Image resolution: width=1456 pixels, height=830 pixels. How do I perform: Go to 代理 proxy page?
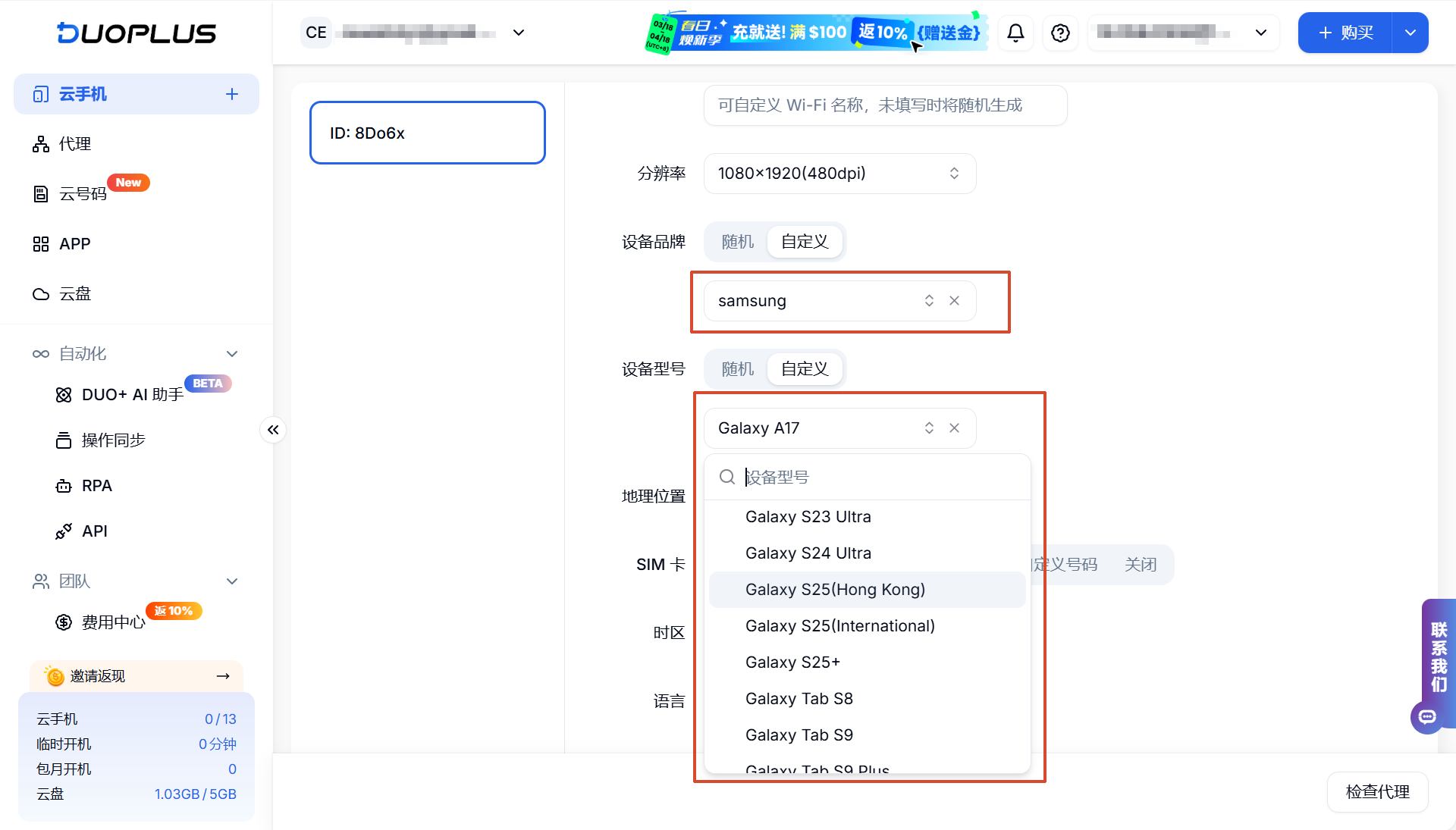click(x=74, y=144)
